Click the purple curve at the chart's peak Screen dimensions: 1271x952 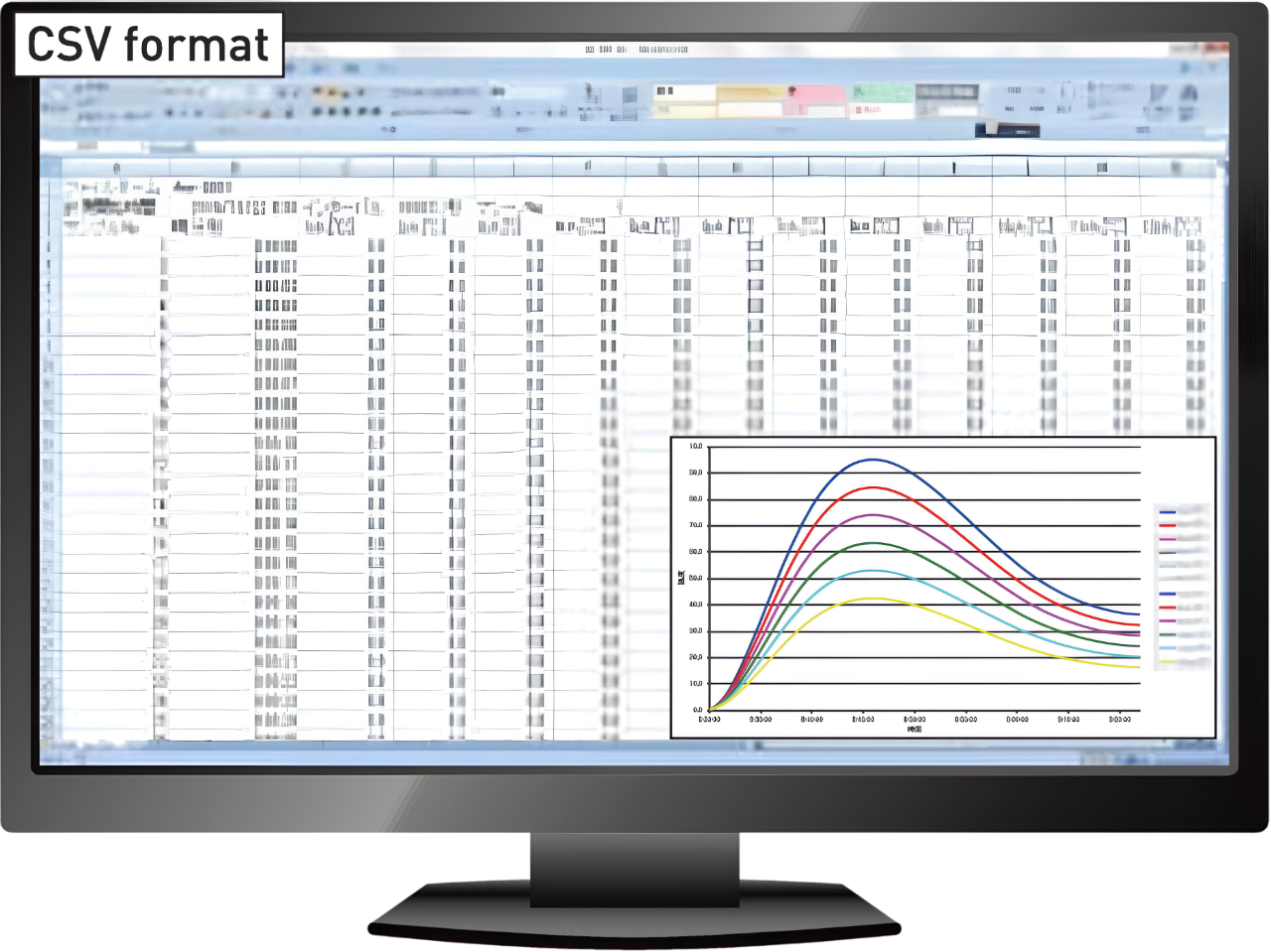872,515
